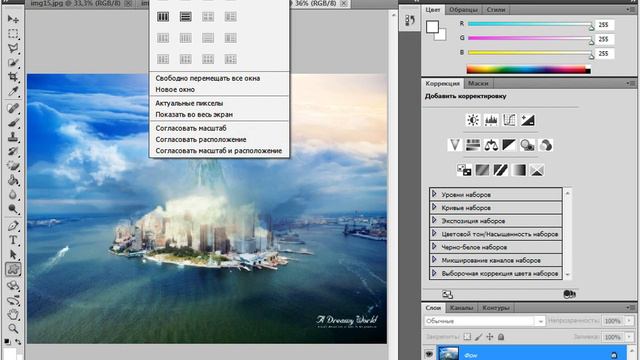This screenshot has width=640, height=360.
Task: Switch to the Образцы tab
Action: click(463, 9)
